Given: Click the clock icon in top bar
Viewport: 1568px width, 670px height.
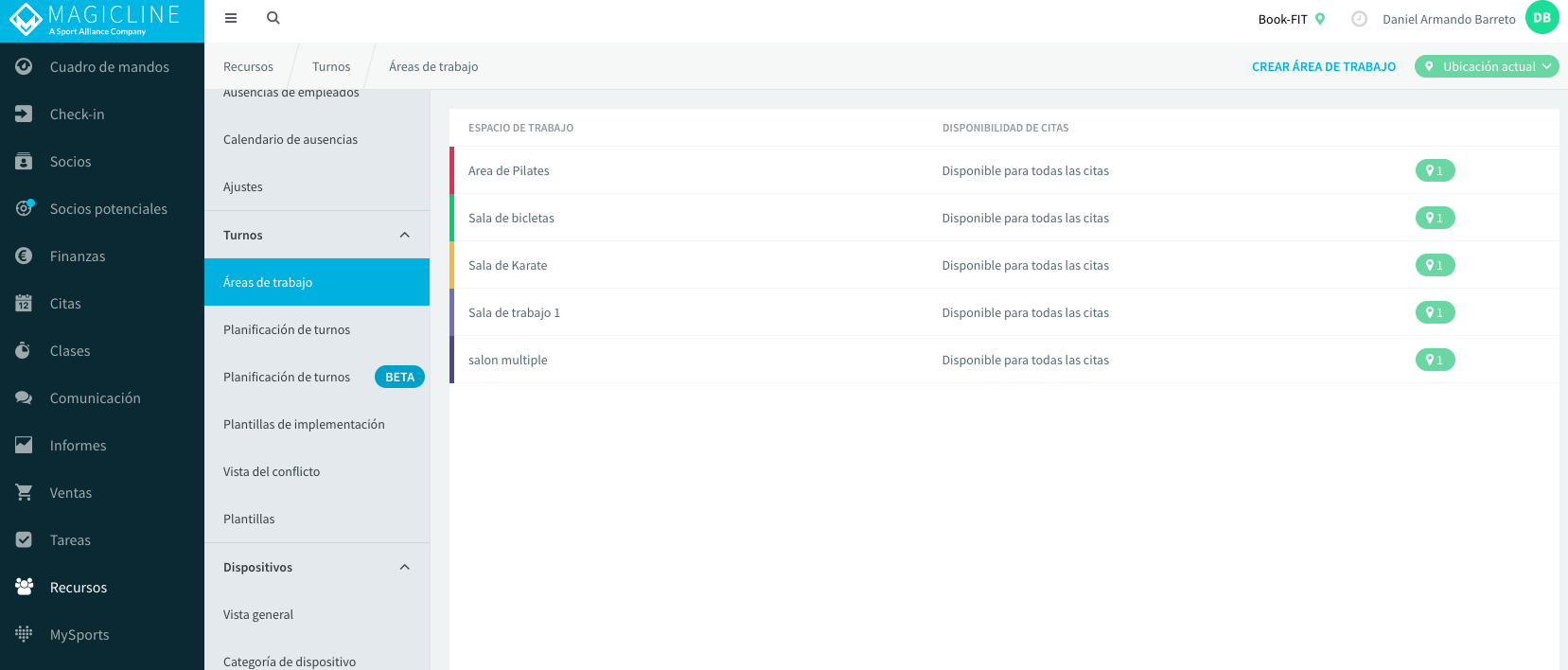Looking at the screenshot, I should 1359,19.
